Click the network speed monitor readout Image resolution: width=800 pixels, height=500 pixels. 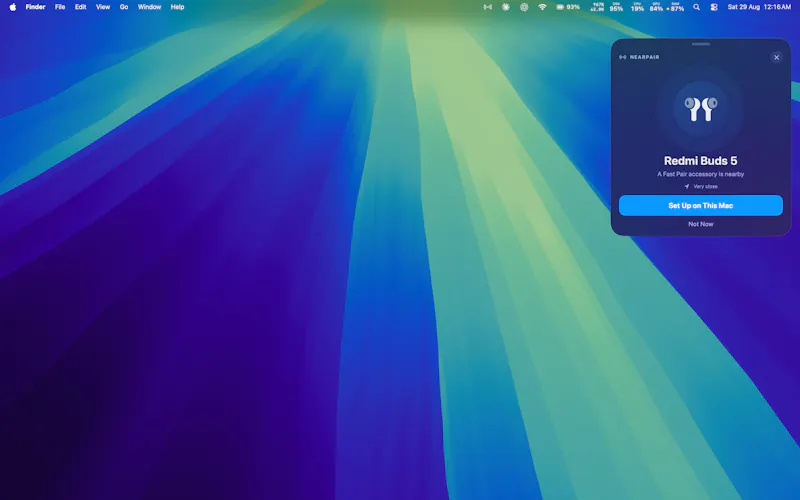pyautogui.click(x=597, y=7)
